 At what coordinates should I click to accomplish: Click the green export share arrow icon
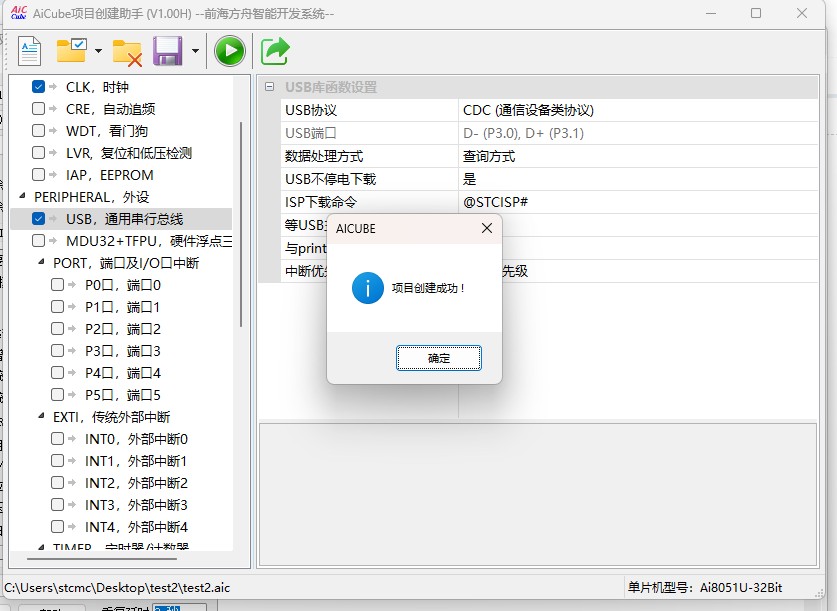275,51
